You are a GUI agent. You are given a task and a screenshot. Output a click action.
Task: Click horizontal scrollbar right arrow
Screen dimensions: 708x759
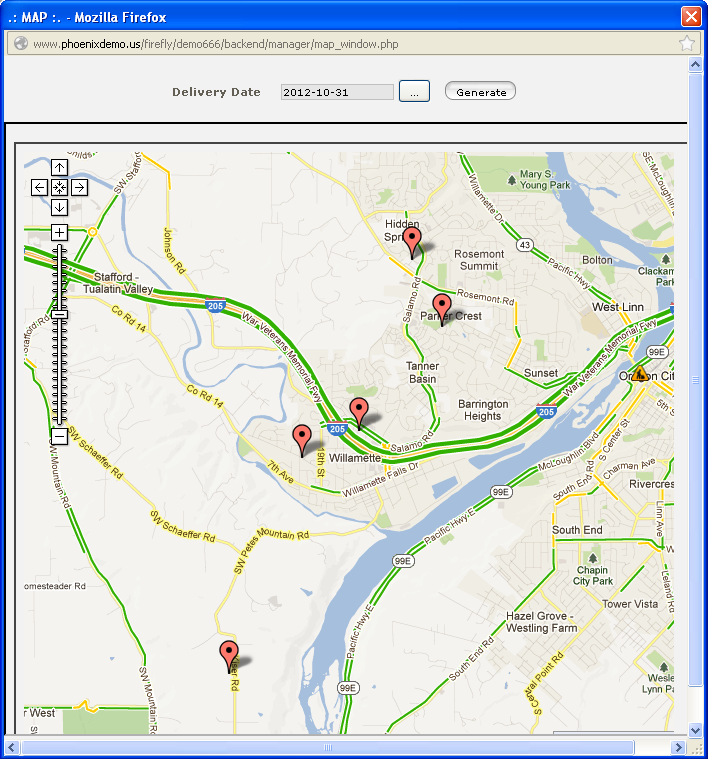coord(679,747)
